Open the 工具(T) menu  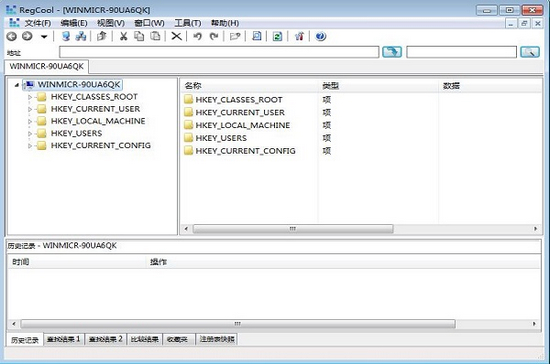188,23
